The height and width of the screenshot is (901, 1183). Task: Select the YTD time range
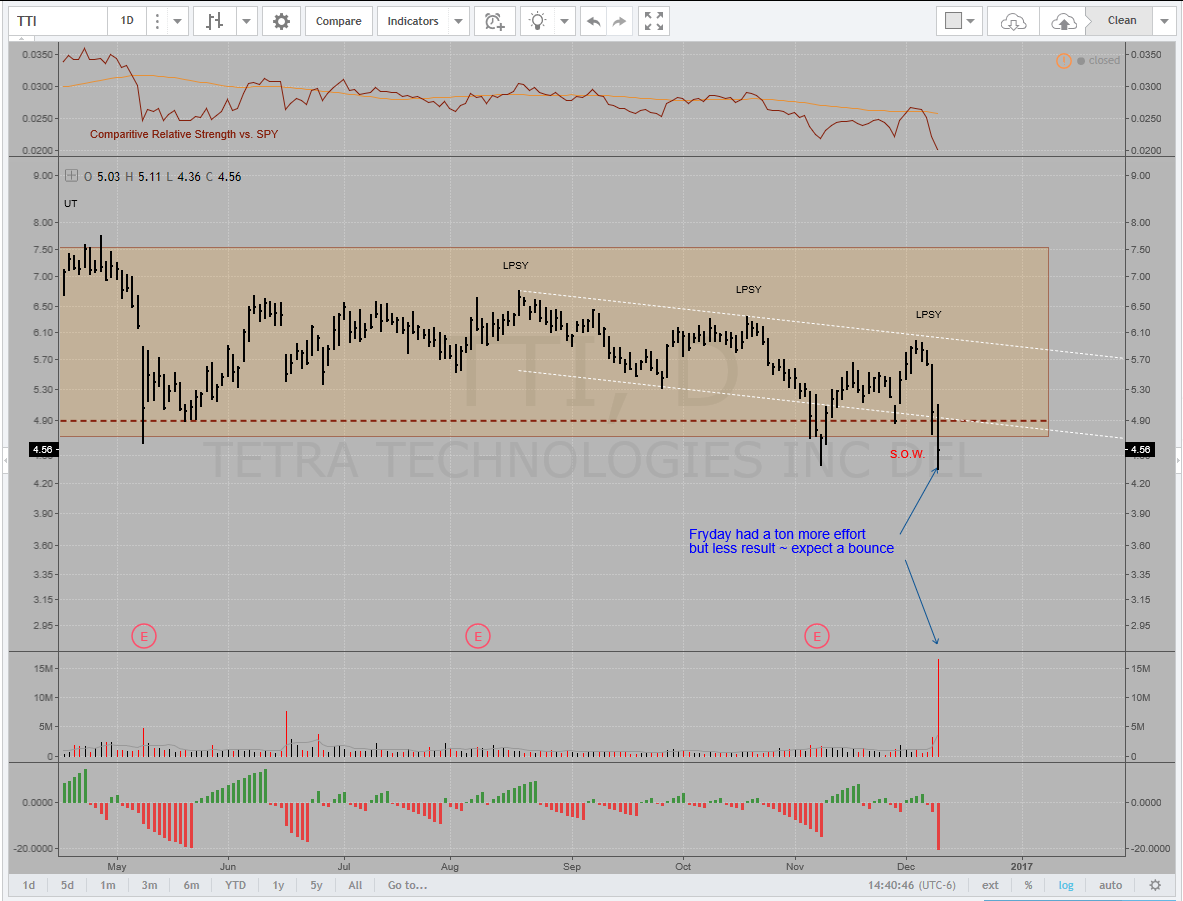[235, 885]
